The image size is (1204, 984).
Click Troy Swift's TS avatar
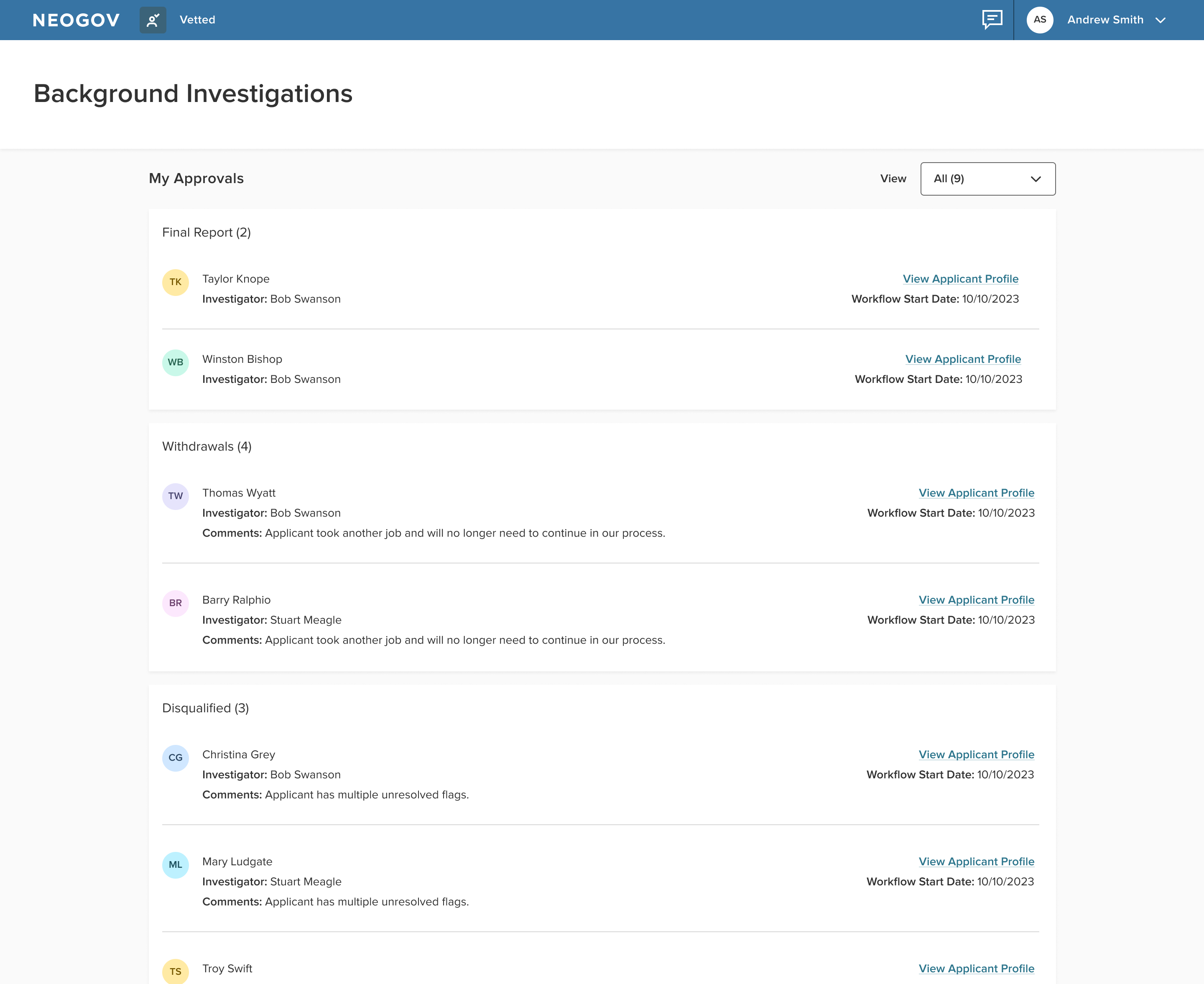[x=176, y=971]
